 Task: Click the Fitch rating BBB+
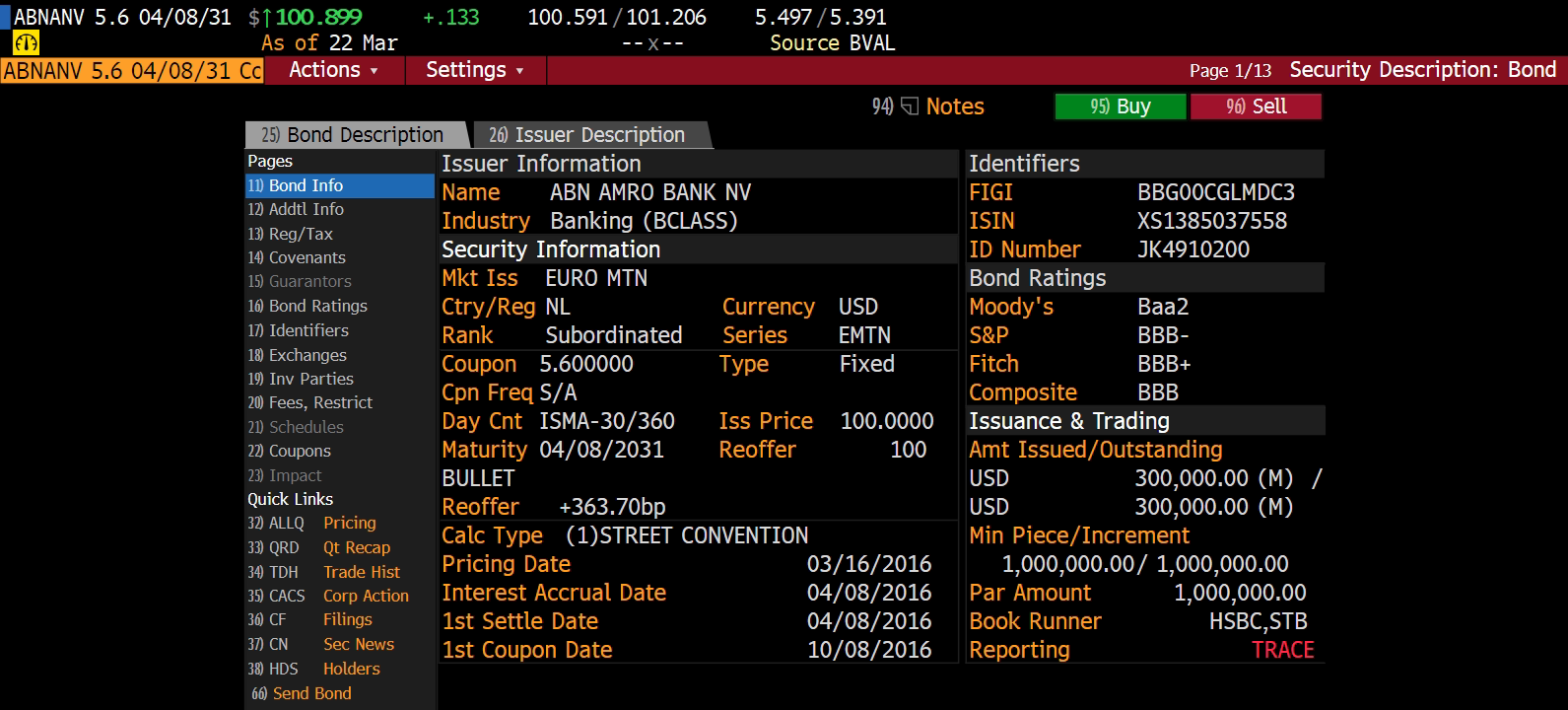(x=1164, y=364)
